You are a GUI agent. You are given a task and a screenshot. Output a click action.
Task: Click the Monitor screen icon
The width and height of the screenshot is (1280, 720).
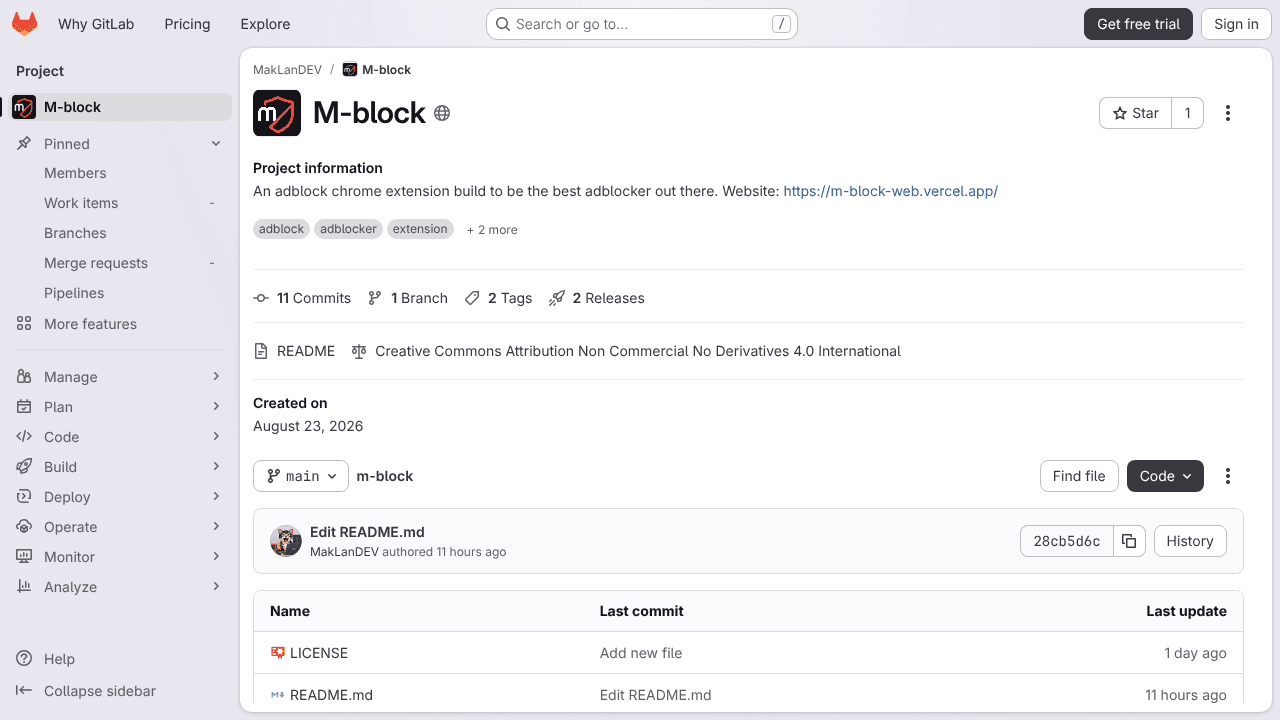[24, 557]
